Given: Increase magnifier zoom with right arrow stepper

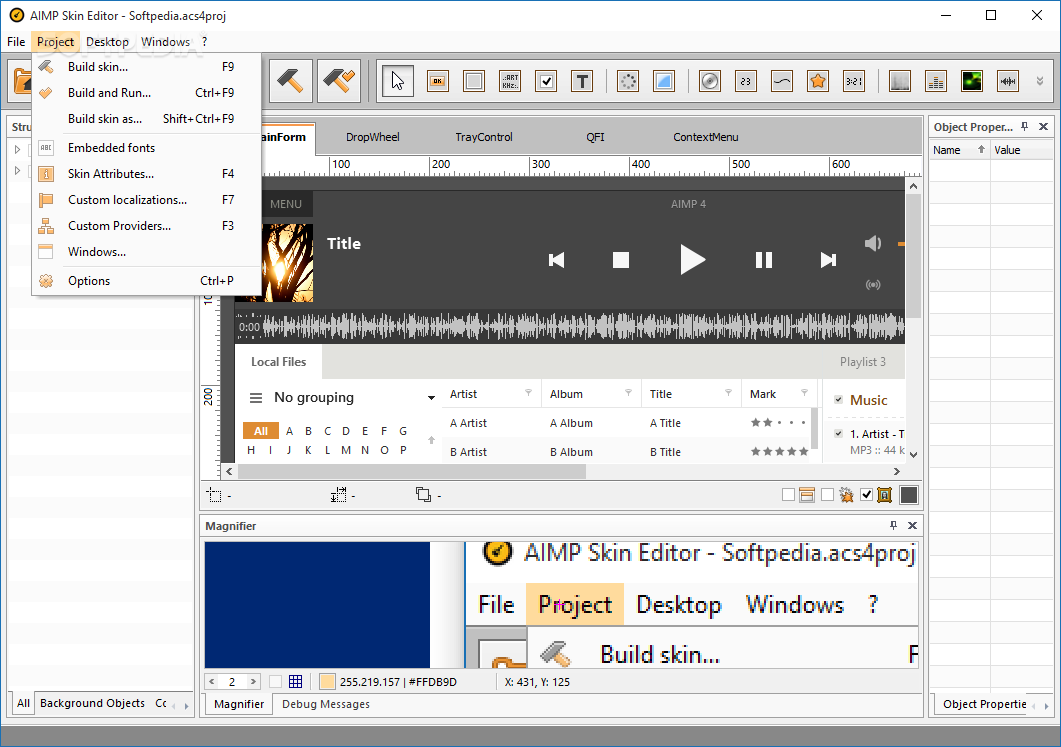Looking at the screenshot, I should click(x=253, y=682).
